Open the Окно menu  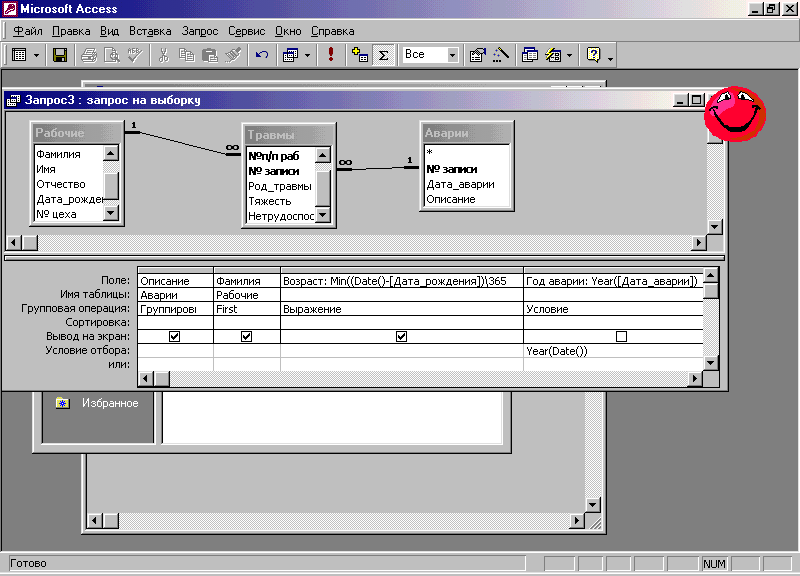point(288,31)
